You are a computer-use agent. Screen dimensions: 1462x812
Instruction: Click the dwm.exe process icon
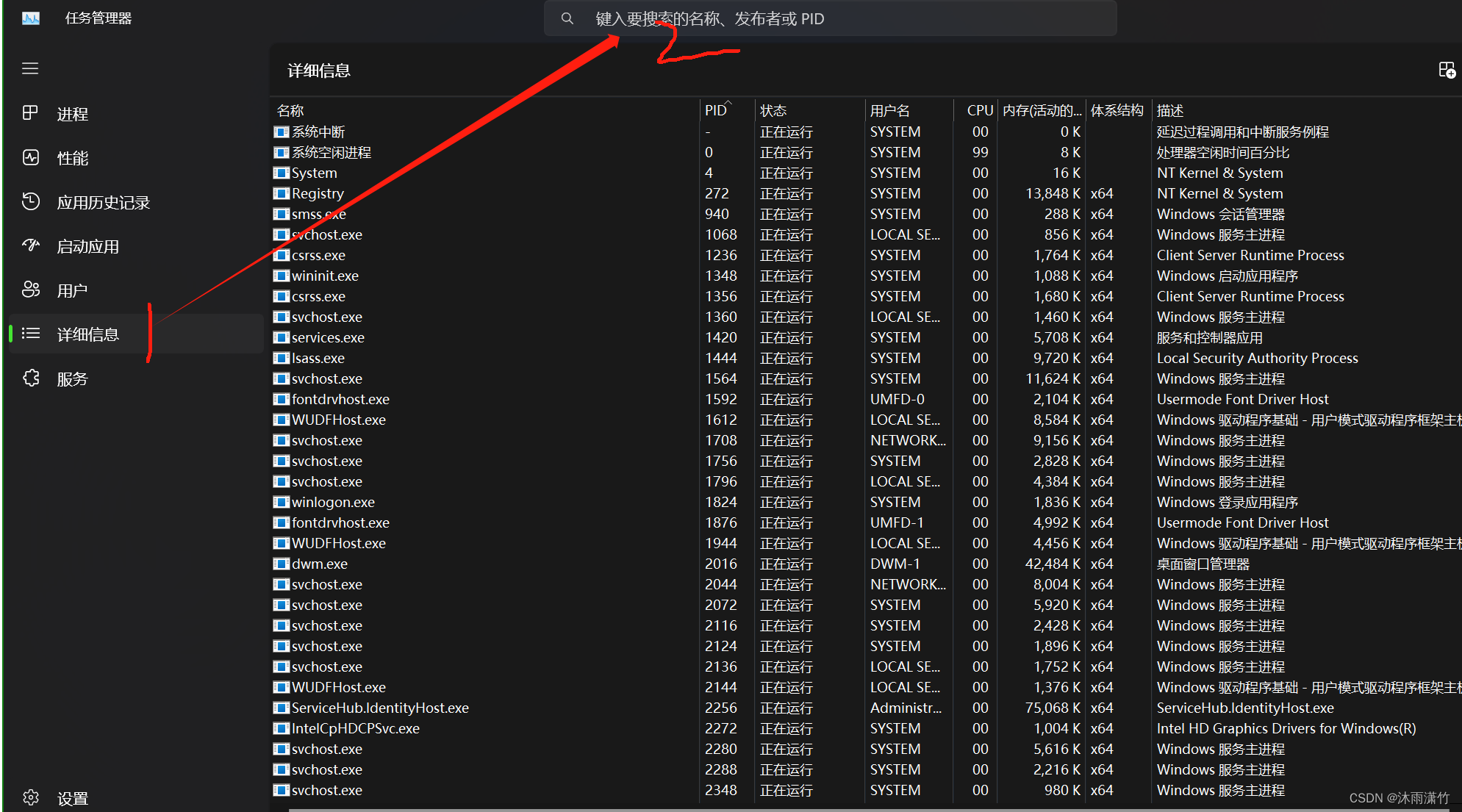[x=282, y=564]
